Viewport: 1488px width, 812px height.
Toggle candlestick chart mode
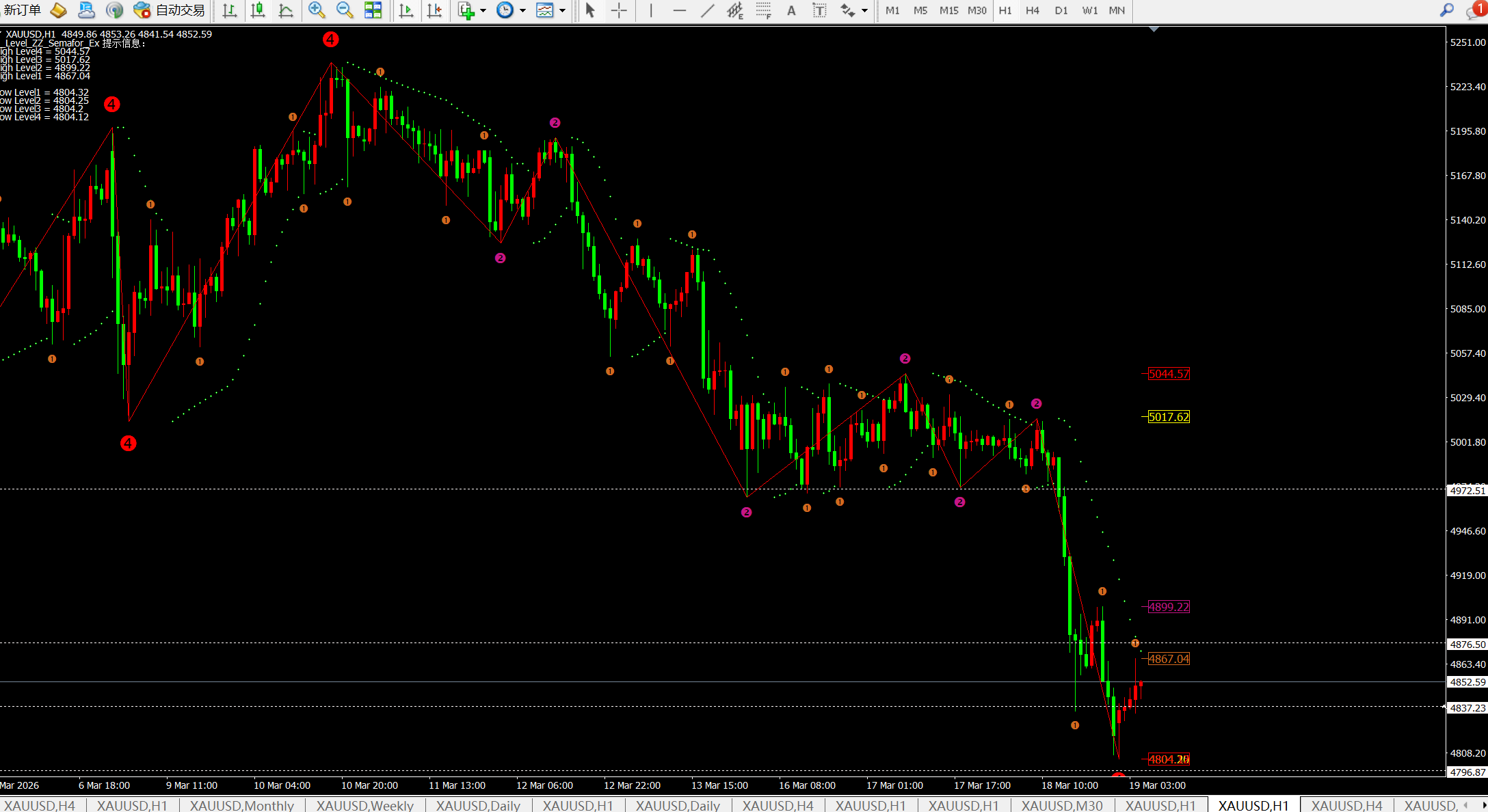click(258, 10)
